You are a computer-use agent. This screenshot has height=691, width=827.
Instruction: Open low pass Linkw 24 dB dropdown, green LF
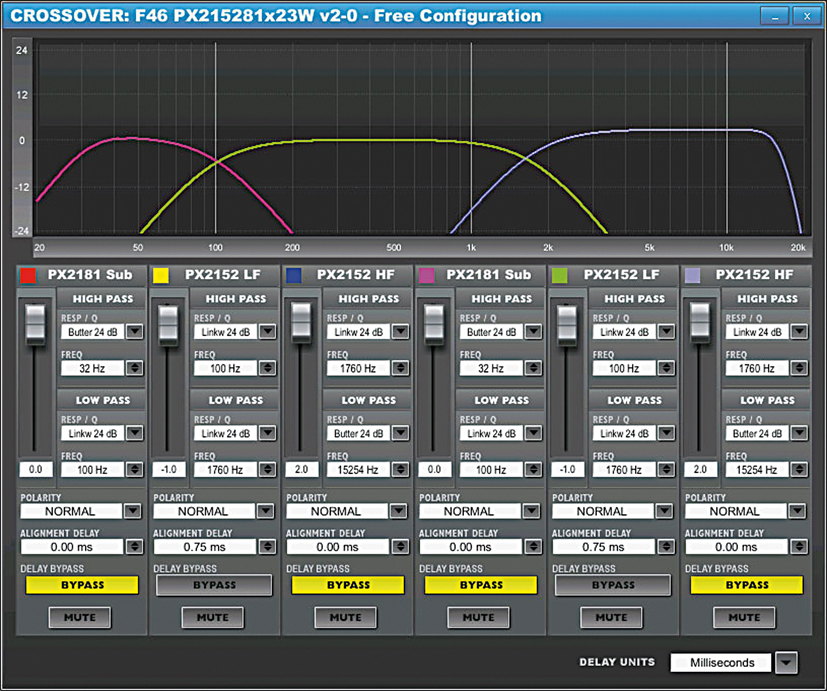pyautogui.click(x=666, y=433)
